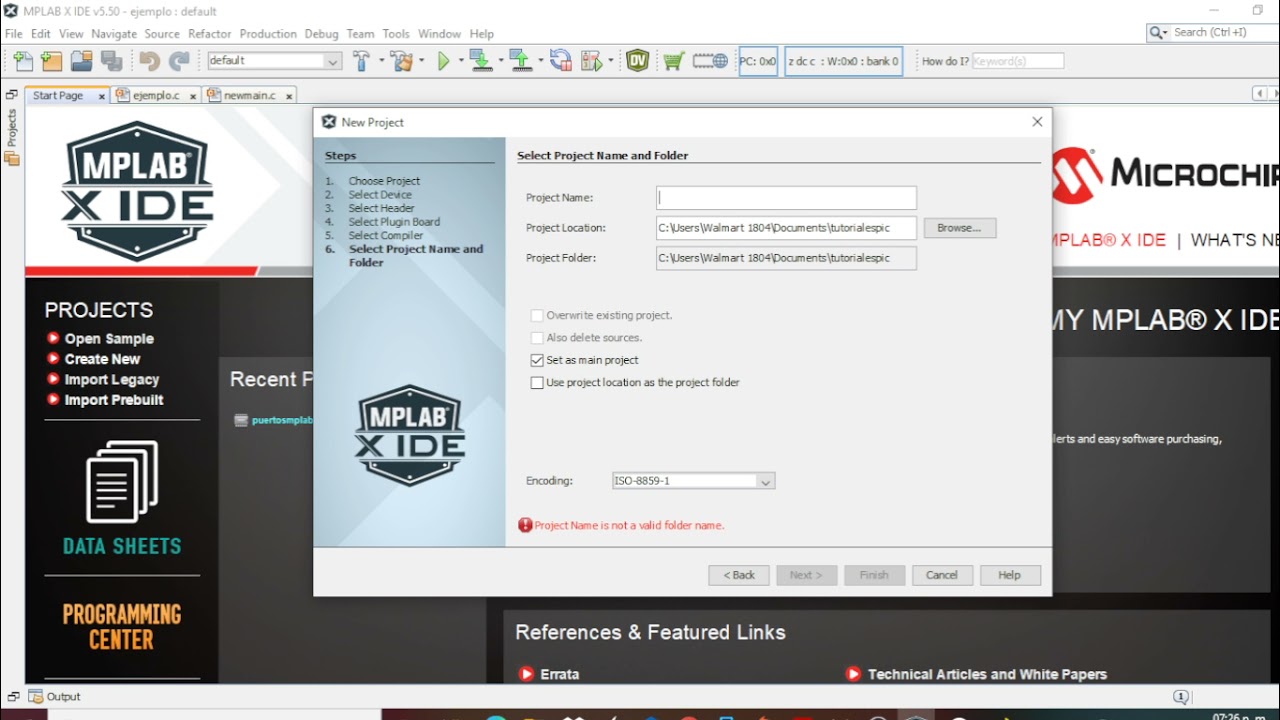Click the Create New link

(102, 359)
